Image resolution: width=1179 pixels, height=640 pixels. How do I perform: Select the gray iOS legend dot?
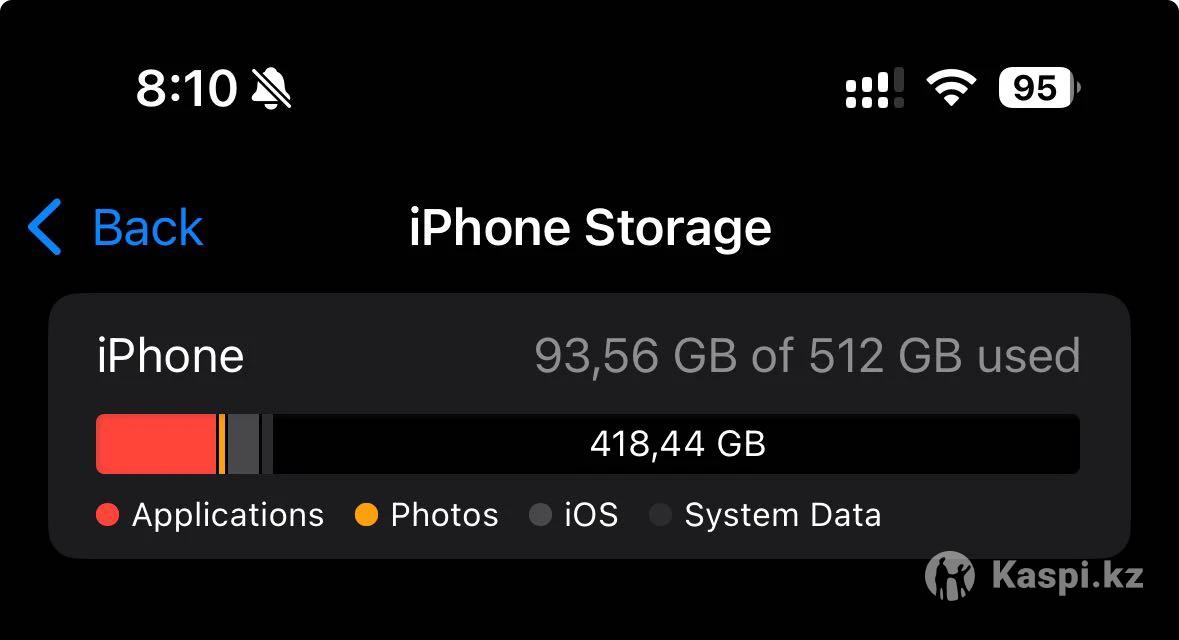pyautogui.click(x=541, y=515)
